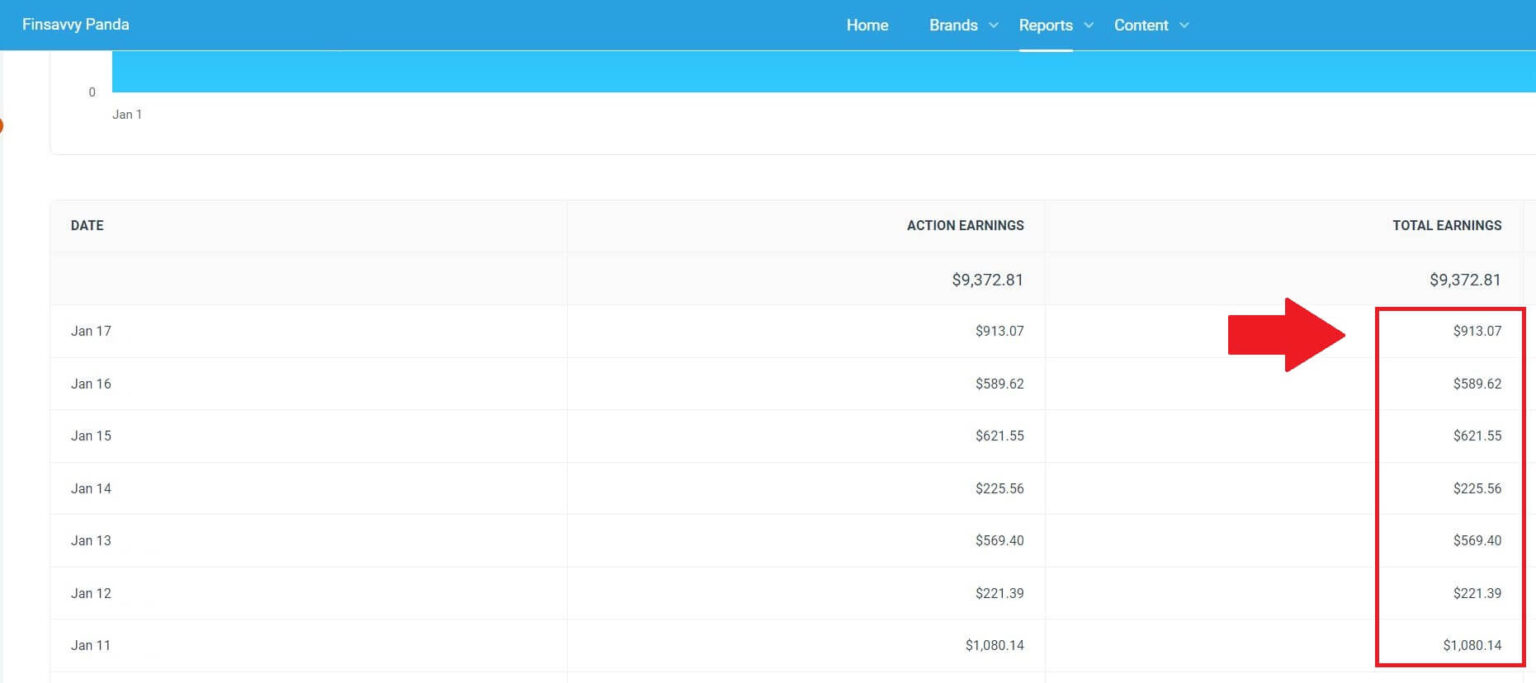Sort by the ACTION EARNINGS column header
Screen dimensions: 1536x683
[x=965, y=226]
